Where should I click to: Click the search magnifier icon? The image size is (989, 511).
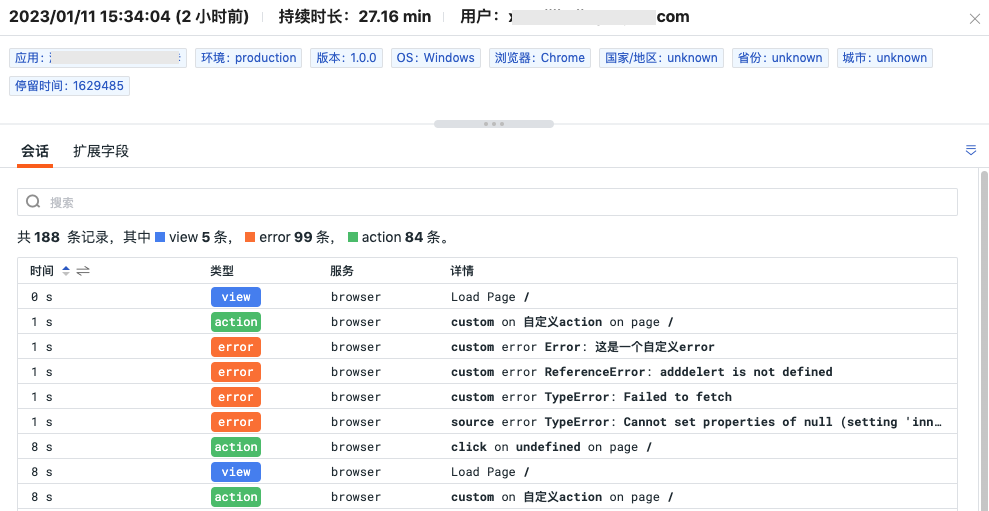[33, 202]
